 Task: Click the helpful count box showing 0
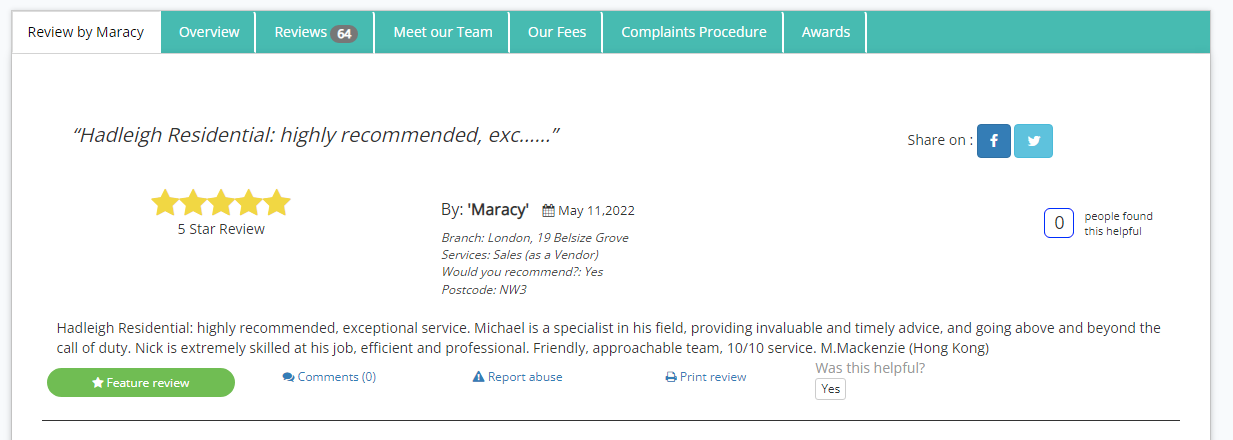pos(1058,223)
